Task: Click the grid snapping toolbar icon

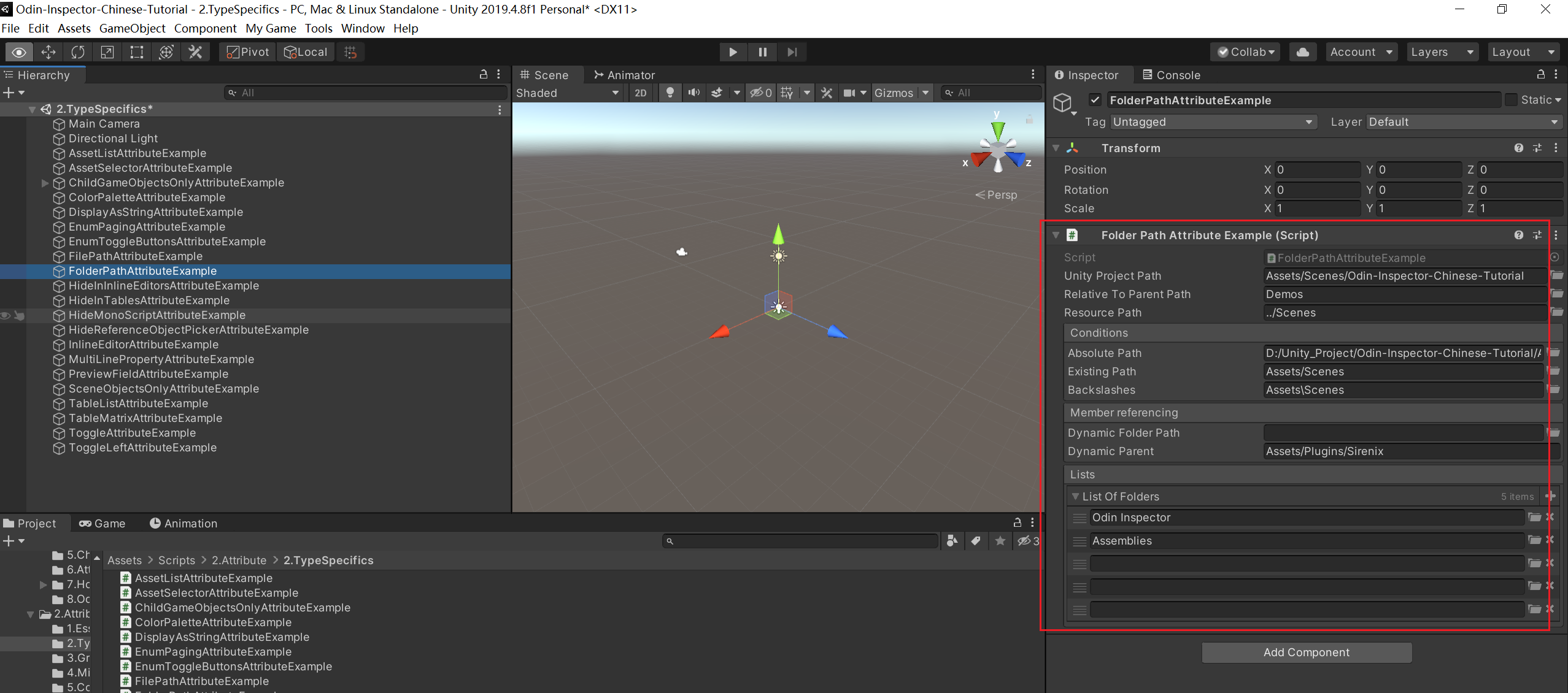Action: (350, 52)
